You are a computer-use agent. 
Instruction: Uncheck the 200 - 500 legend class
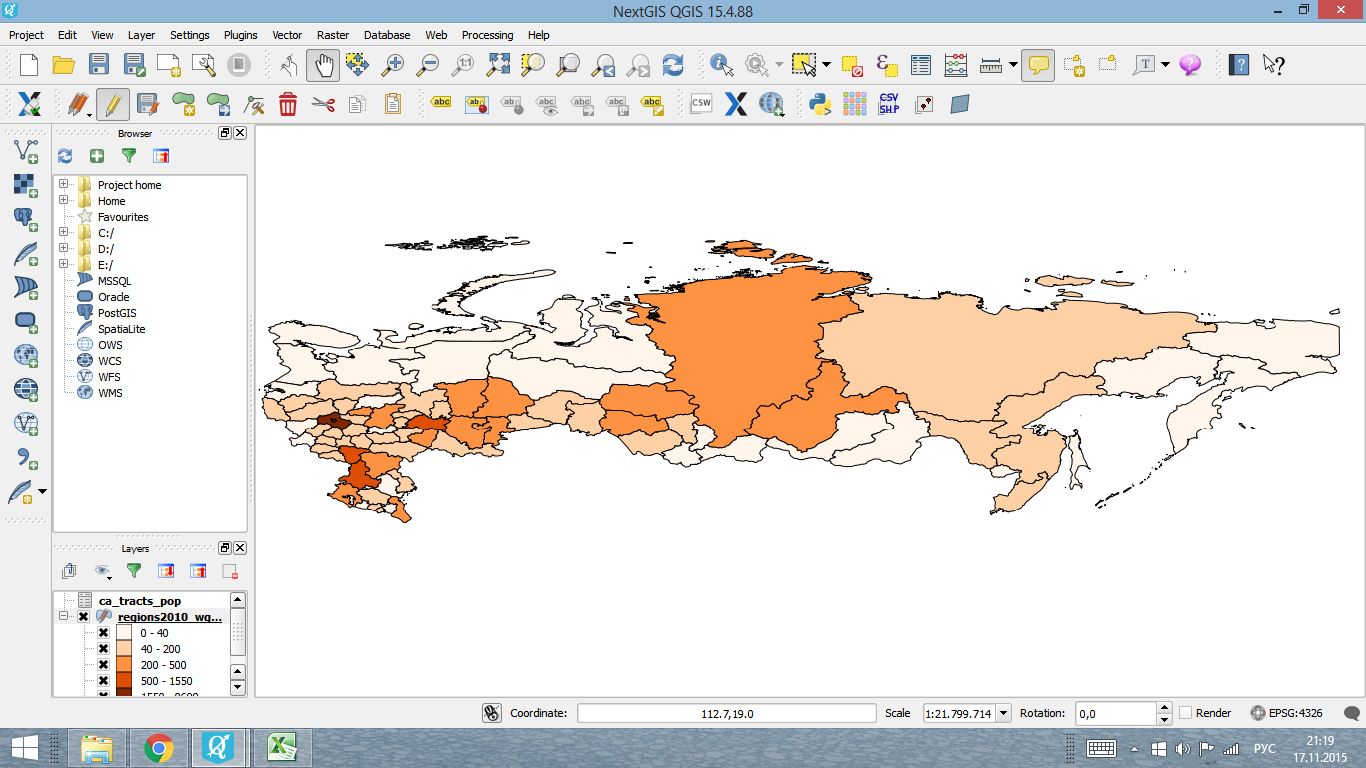[x=103, y=665]
